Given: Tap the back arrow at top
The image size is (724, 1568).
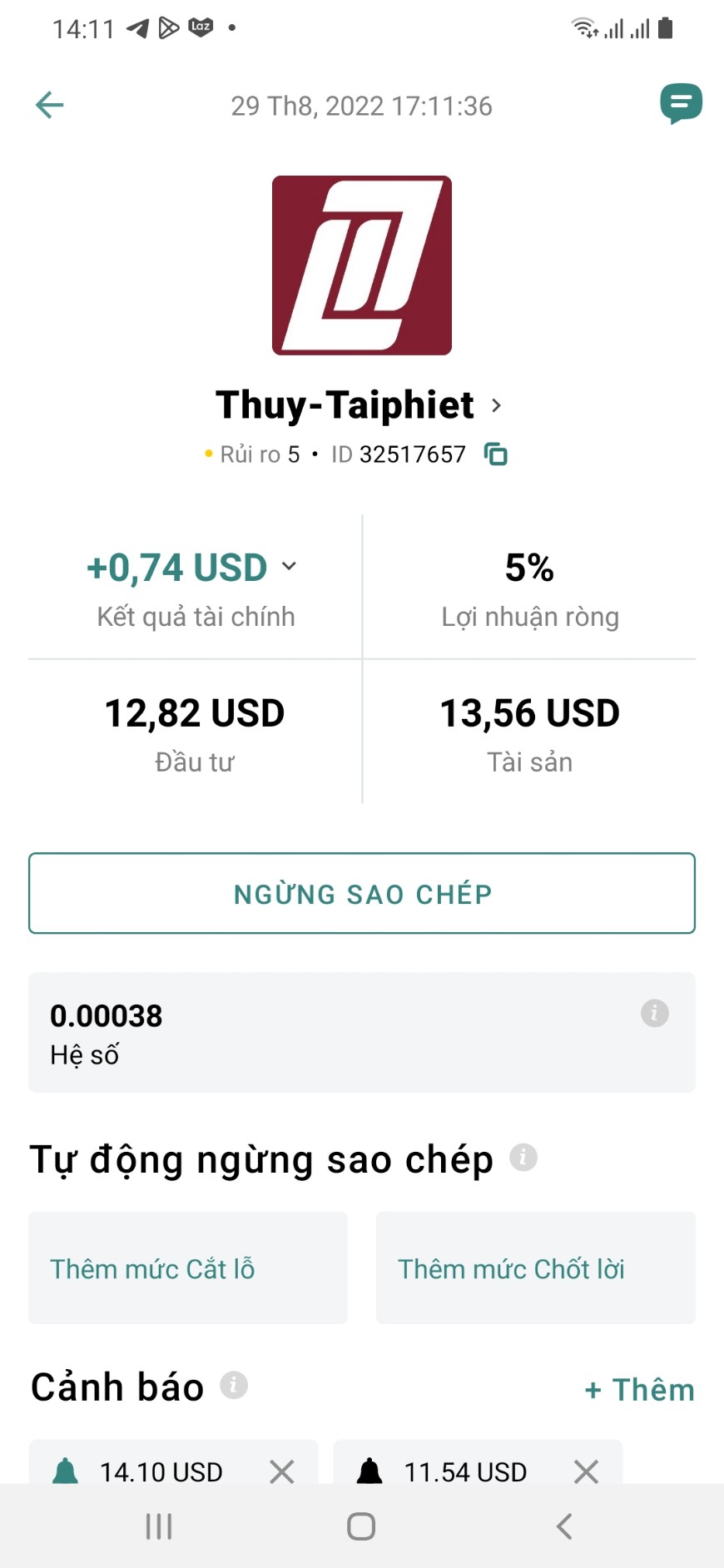Looking at the screenshot, I should (50, 105).
